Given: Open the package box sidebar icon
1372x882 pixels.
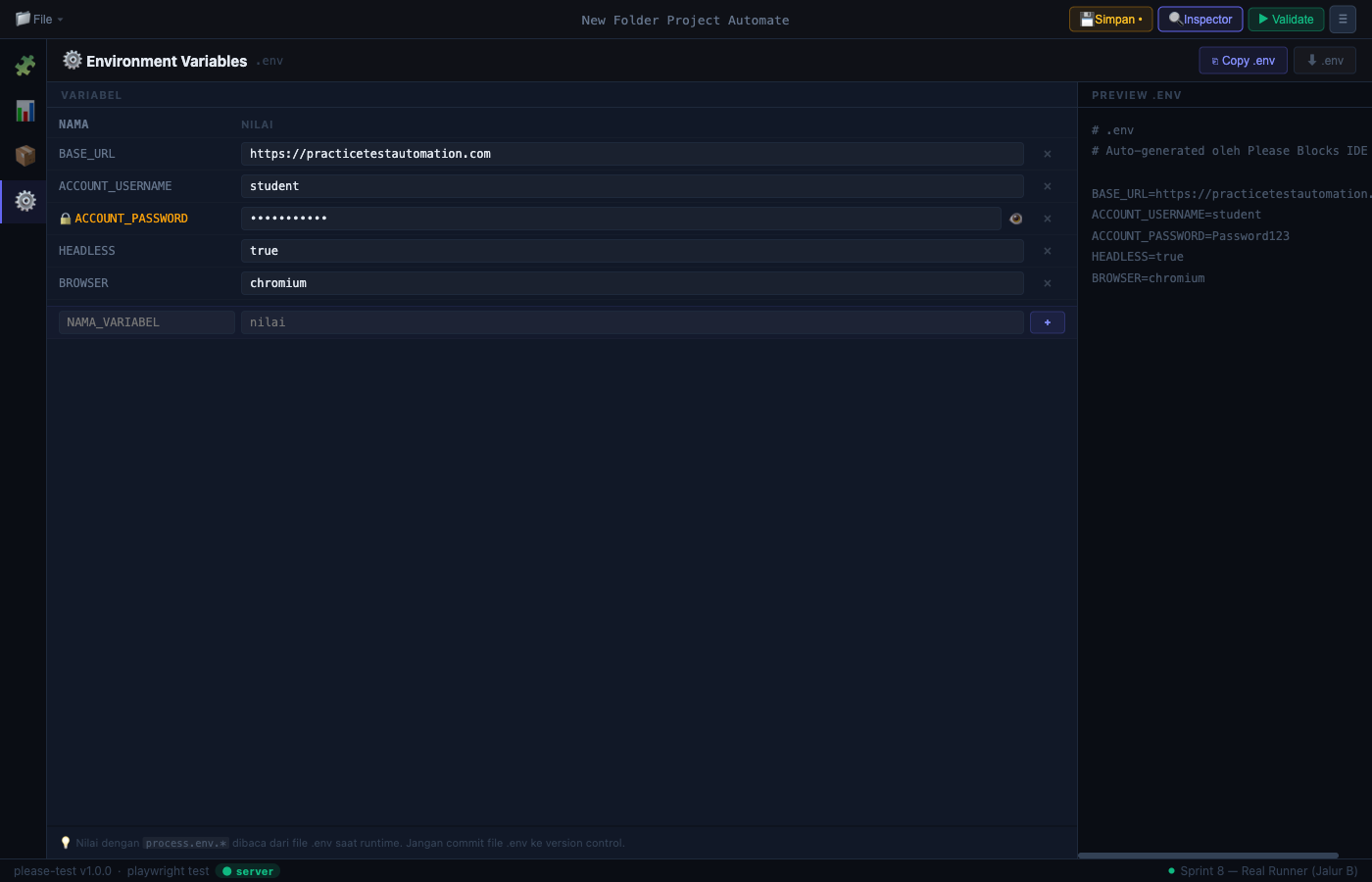Looking at the screenshot, I should point(24,156).
